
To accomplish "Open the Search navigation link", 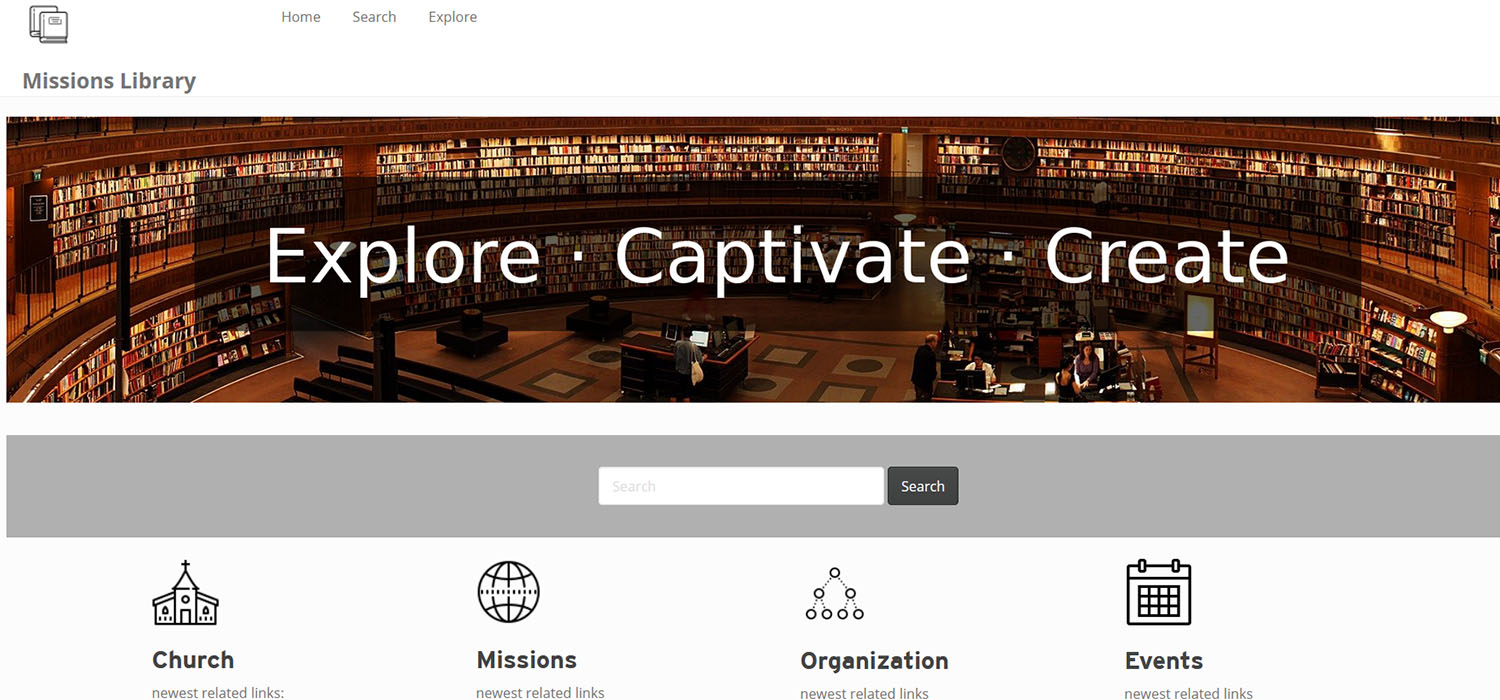I will pos(374,17).
